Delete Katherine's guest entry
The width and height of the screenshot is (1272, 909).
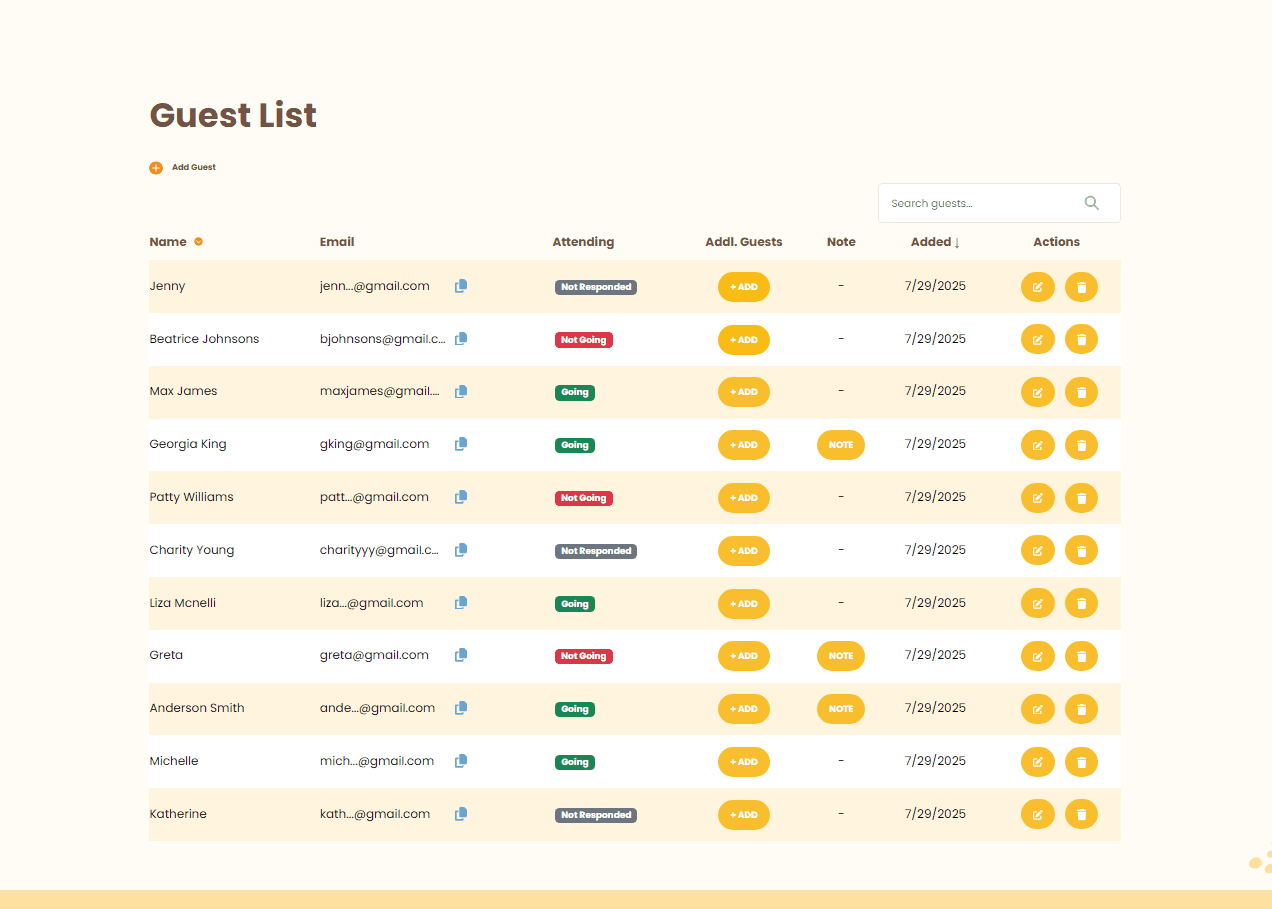coord(1081,815)
